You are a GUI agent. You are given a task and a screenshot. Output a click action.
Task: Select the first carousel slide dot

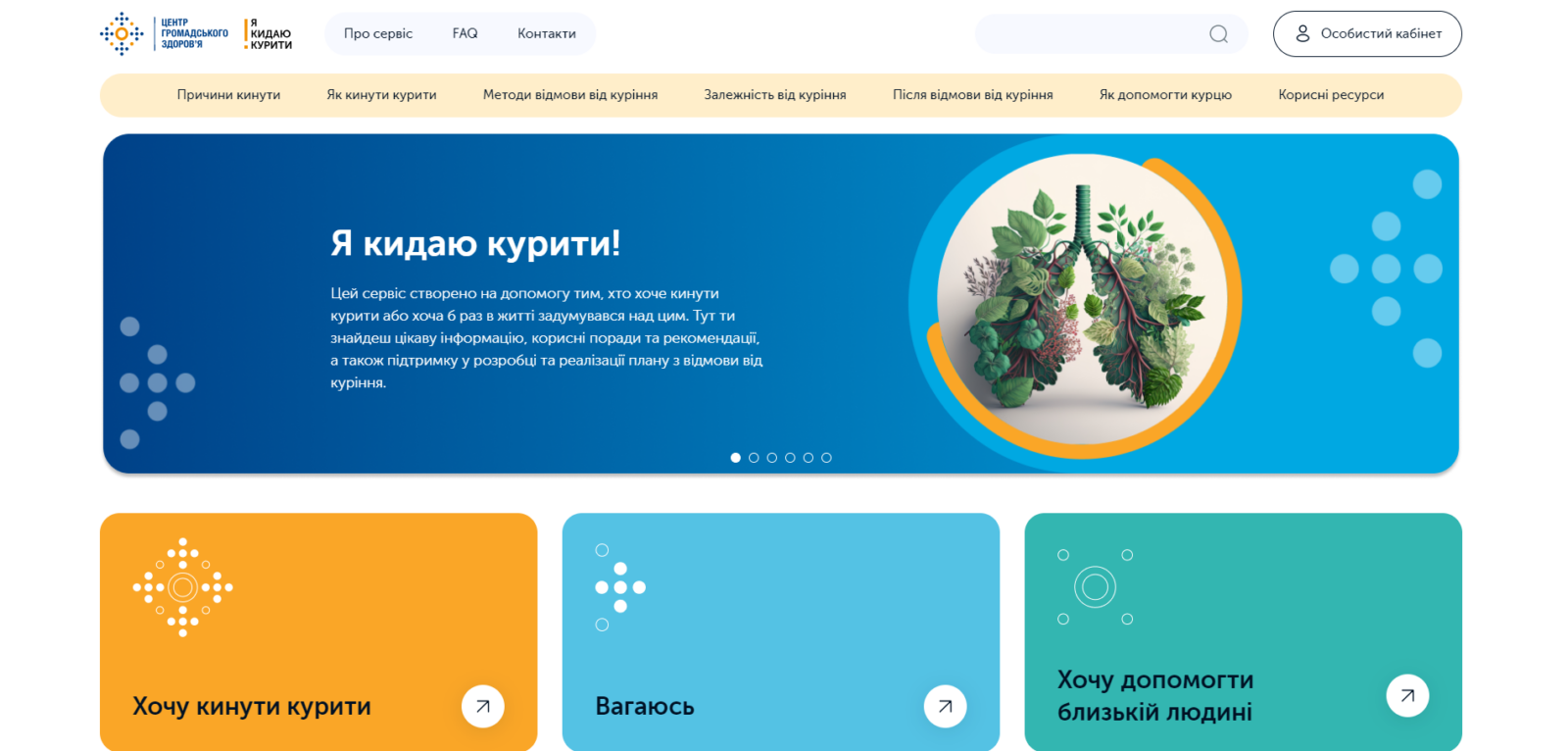point(736,458)
